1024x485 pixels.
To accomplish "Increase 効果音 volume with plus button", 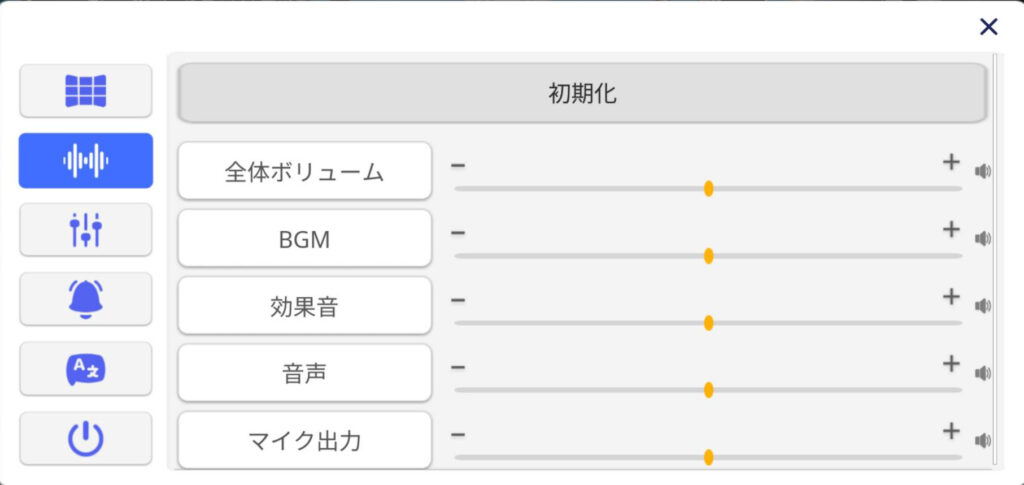I will [952, 297].
